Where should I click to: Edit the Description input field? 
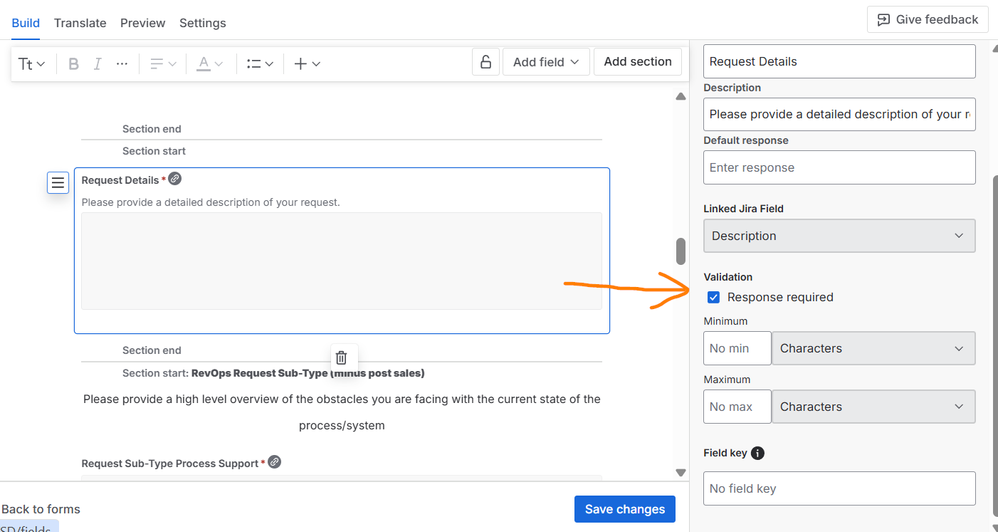[839, 114]
